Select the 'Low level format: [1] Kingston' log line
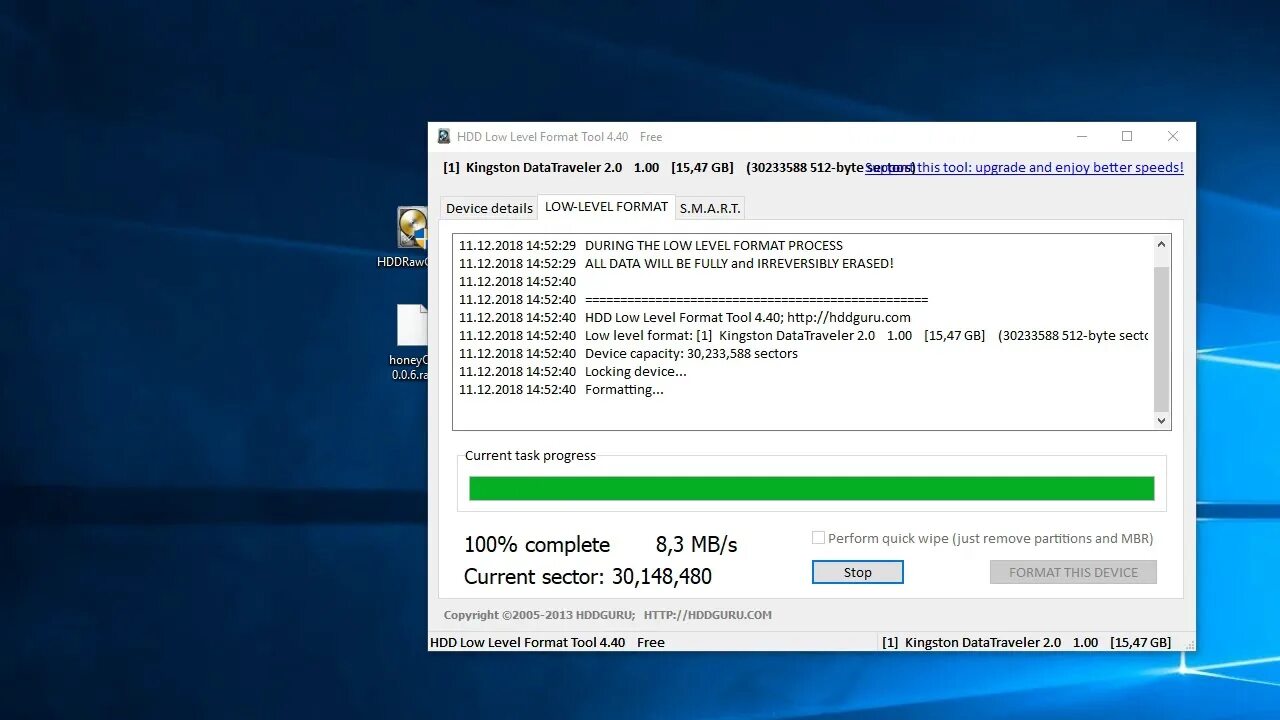1280x720 pixels. click(x=803, y=336)
